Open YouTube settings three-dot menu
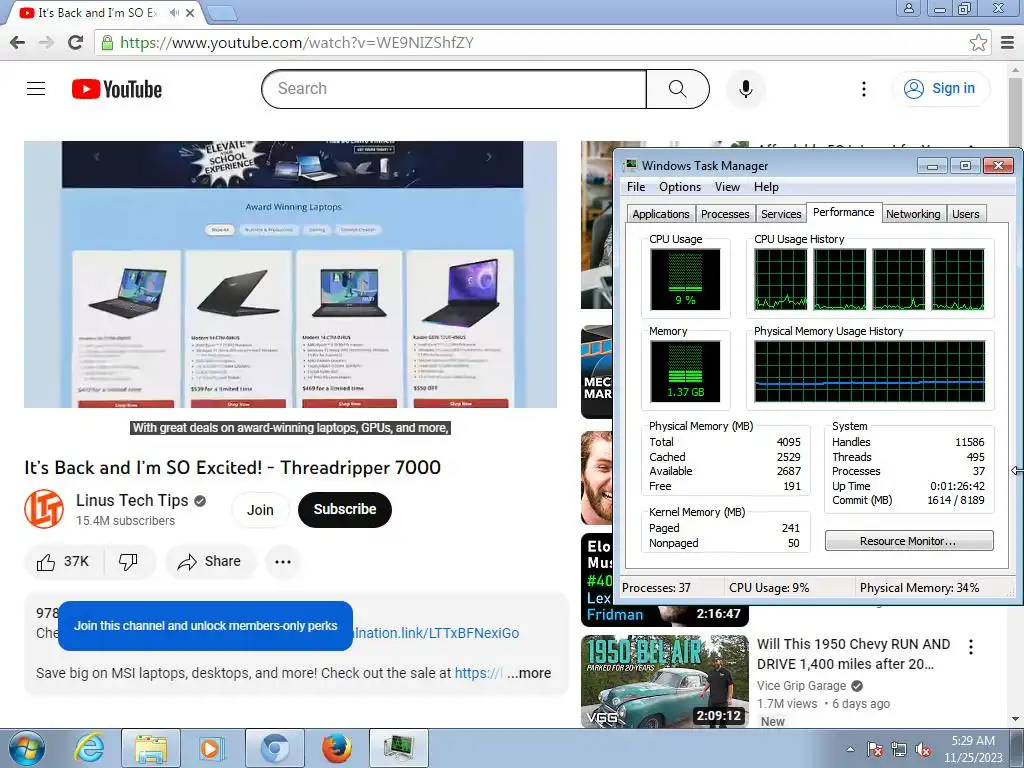Image resolution: width=1024 pixels, height=768 pixels. [863, 89]
